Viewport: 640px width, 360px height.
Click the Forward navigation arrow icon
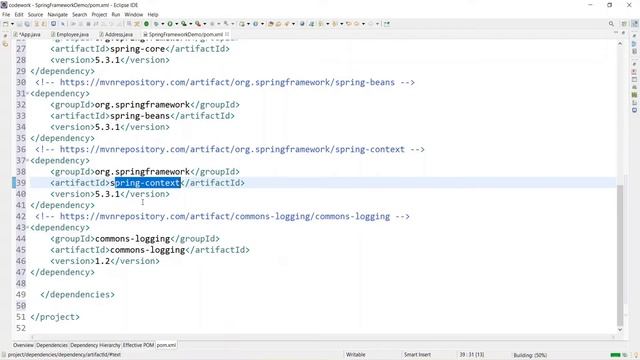[x=371, y=24]
